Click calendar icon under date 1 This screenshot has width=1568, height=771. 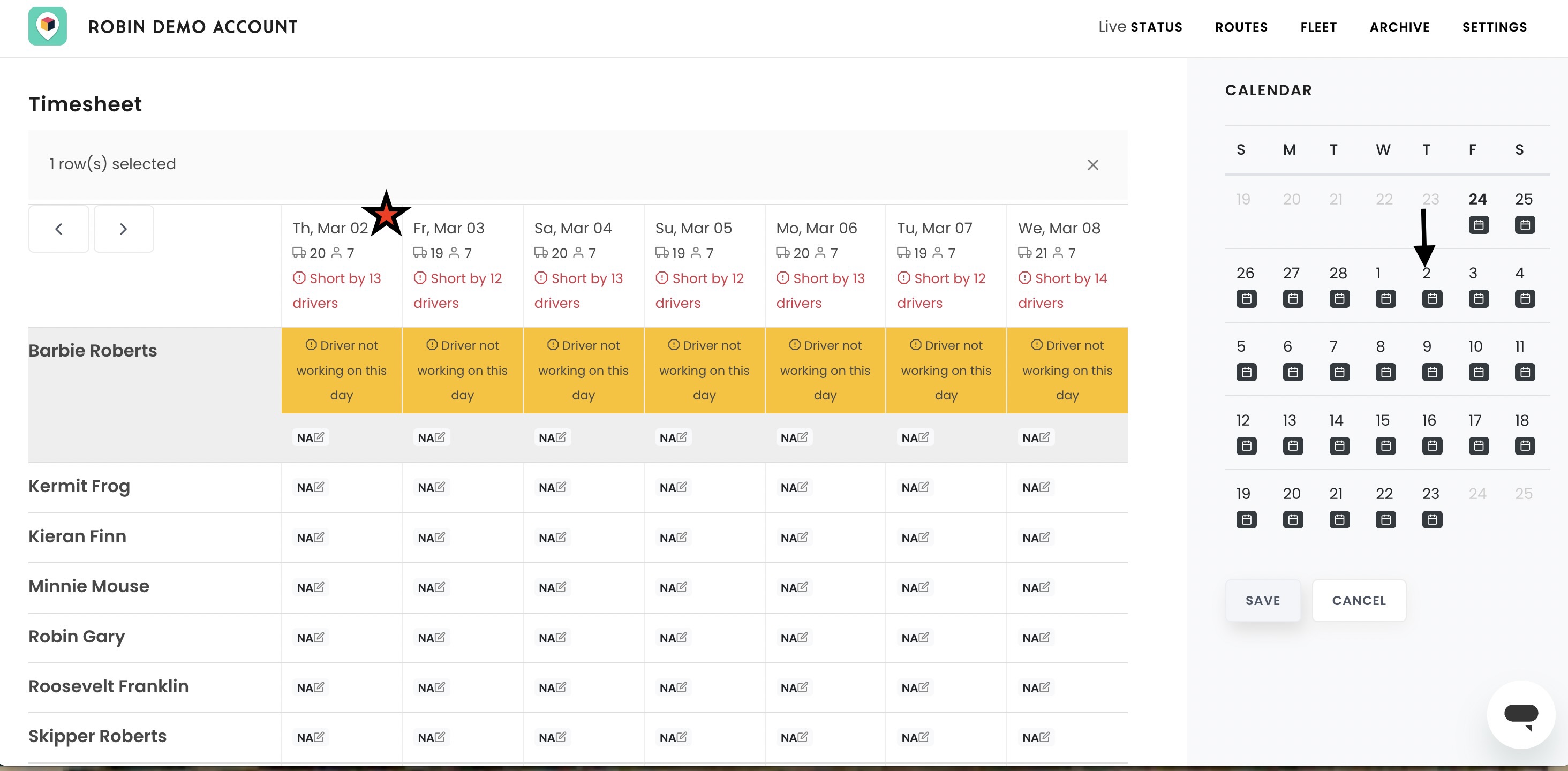pyautogui.click(x=1385, y=299)
